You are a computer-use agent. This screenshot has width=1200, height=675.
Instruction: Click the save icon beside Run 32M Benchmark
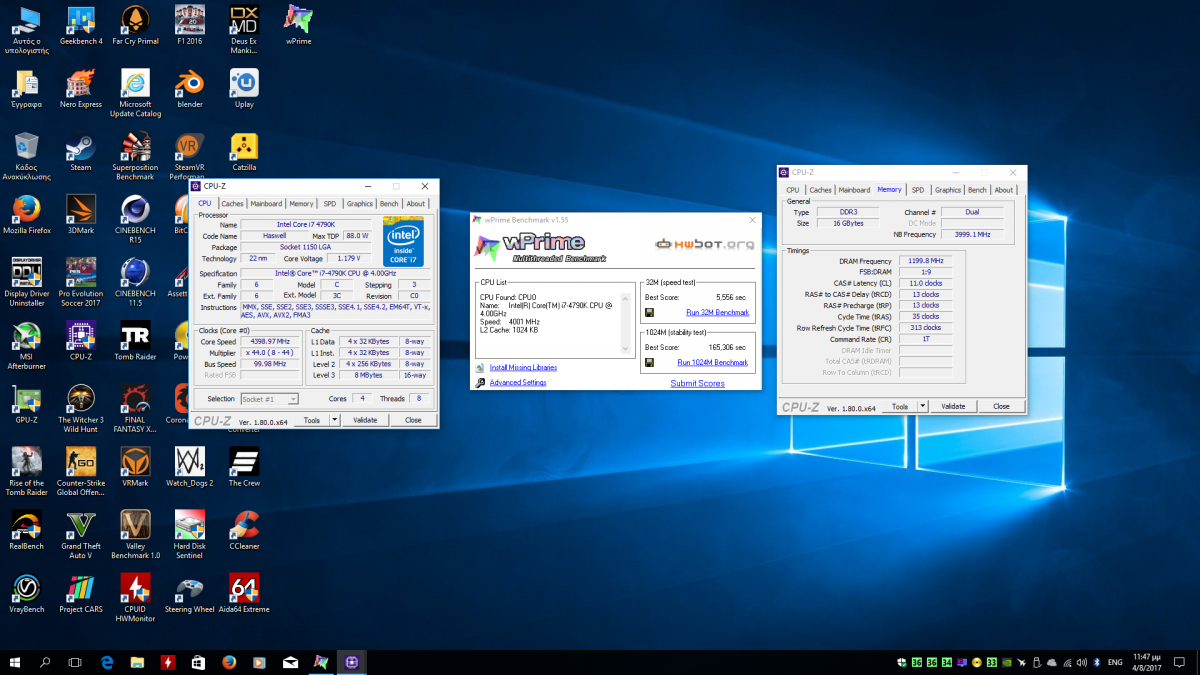tap(650, 312)
